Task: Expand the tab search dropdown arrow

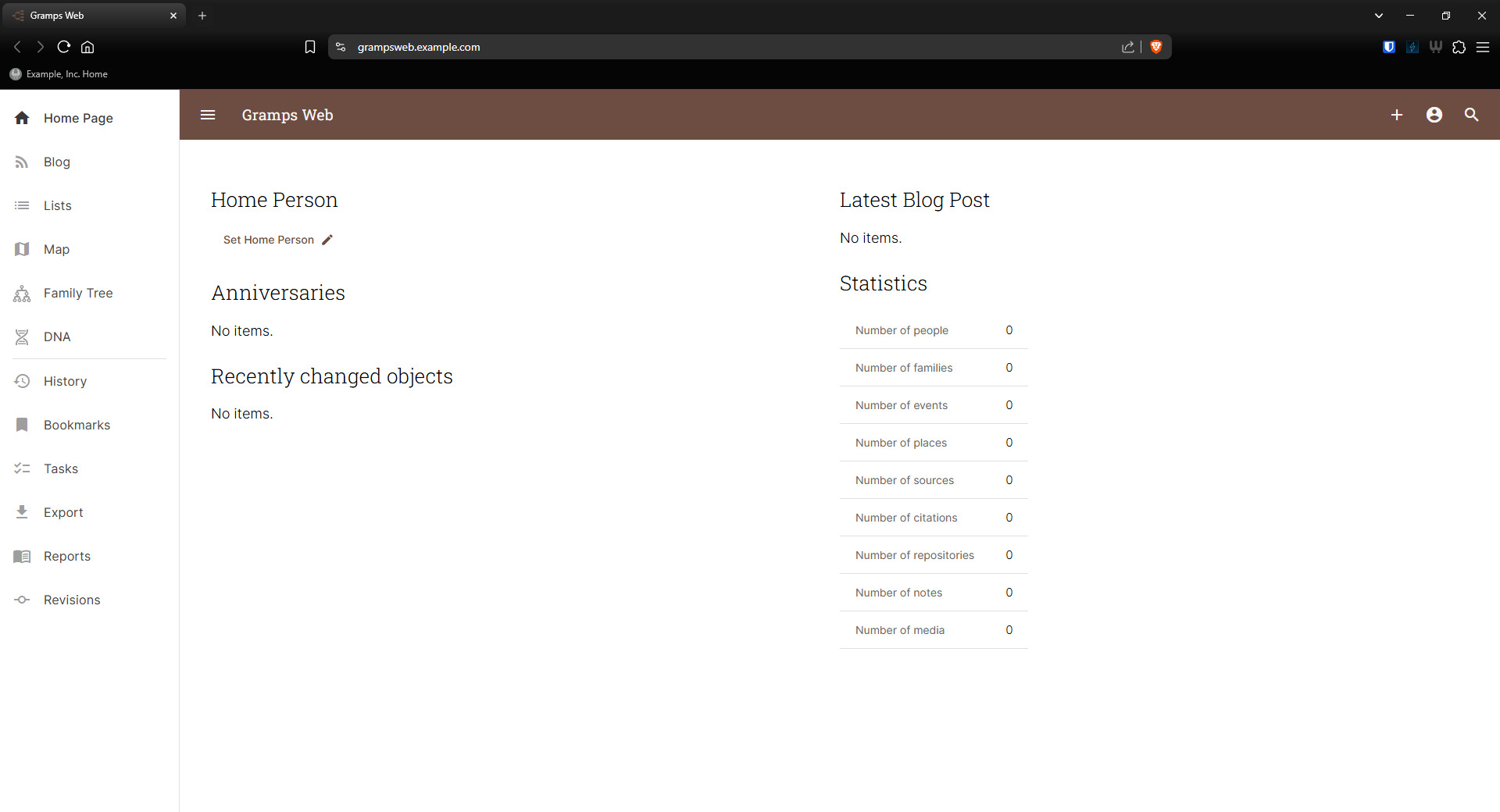Action: coord(1379,16)
